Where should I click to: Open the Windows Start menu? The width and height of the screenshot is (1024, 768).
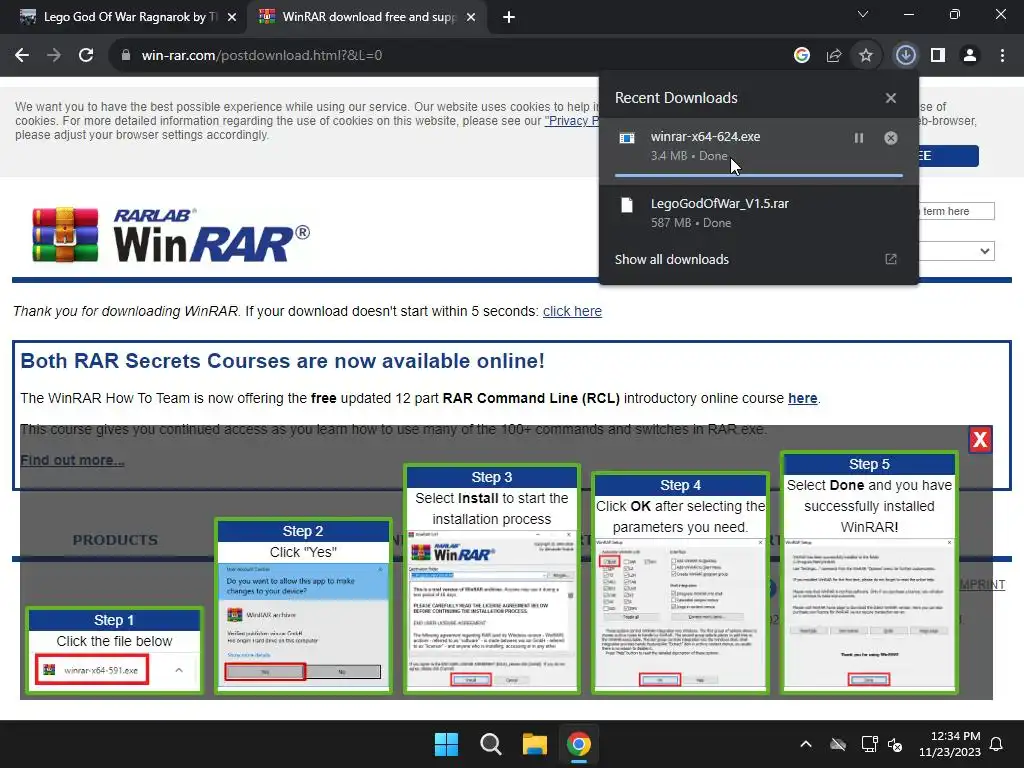pyautogui.click(x=447, y=744)
